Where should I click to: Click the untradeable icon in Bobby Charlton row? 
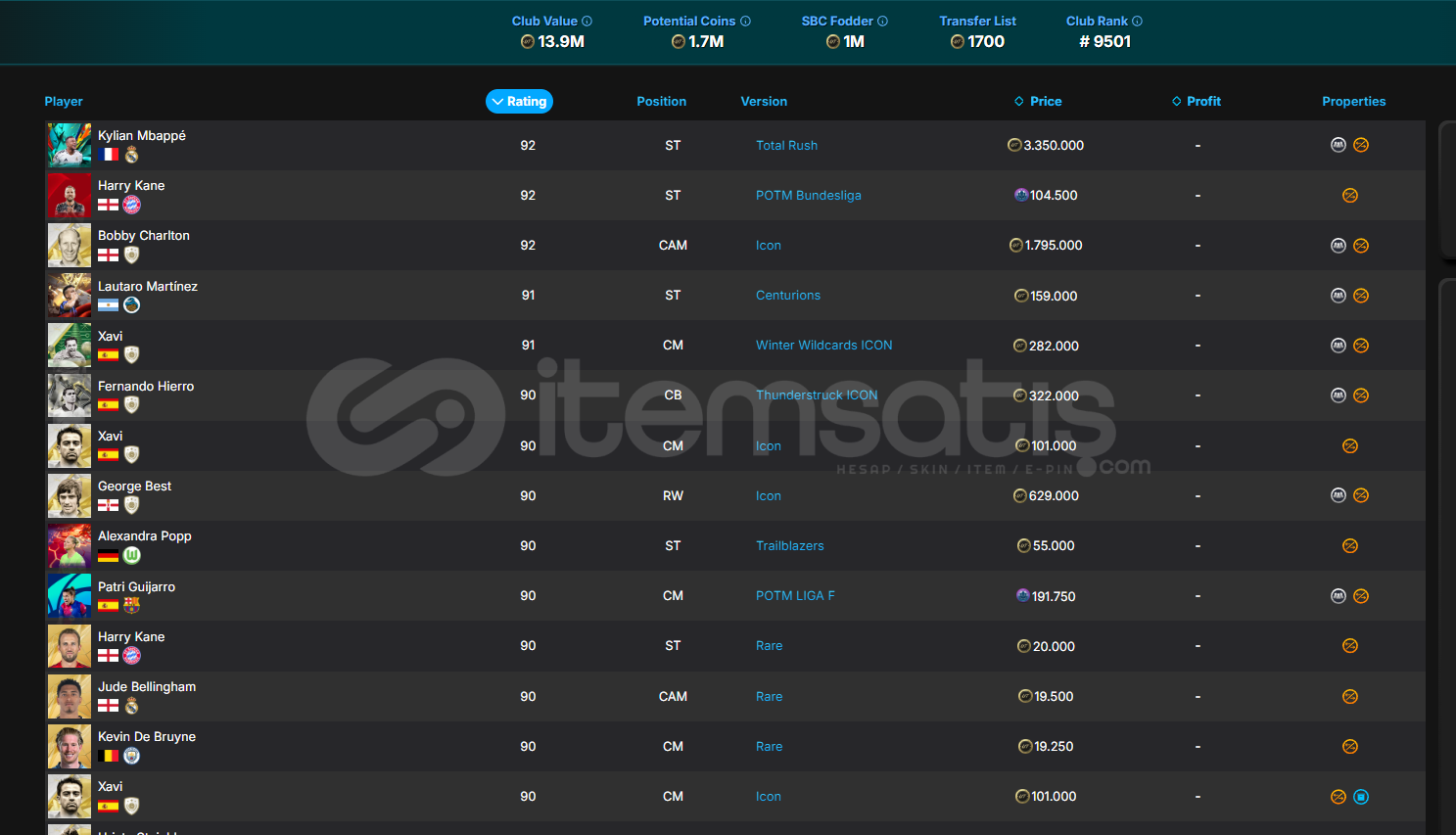click(1361, 245)
